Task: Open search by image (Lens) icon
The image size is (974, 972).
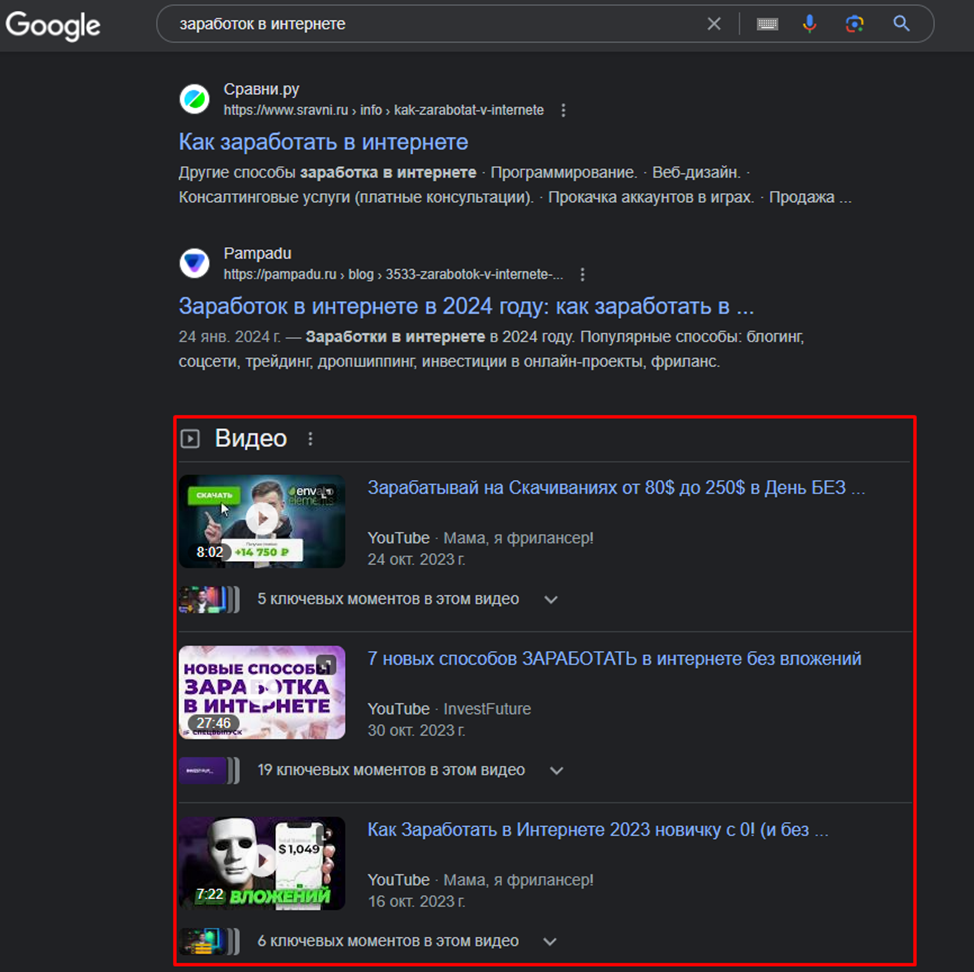Action: click(x=855, y=24)
